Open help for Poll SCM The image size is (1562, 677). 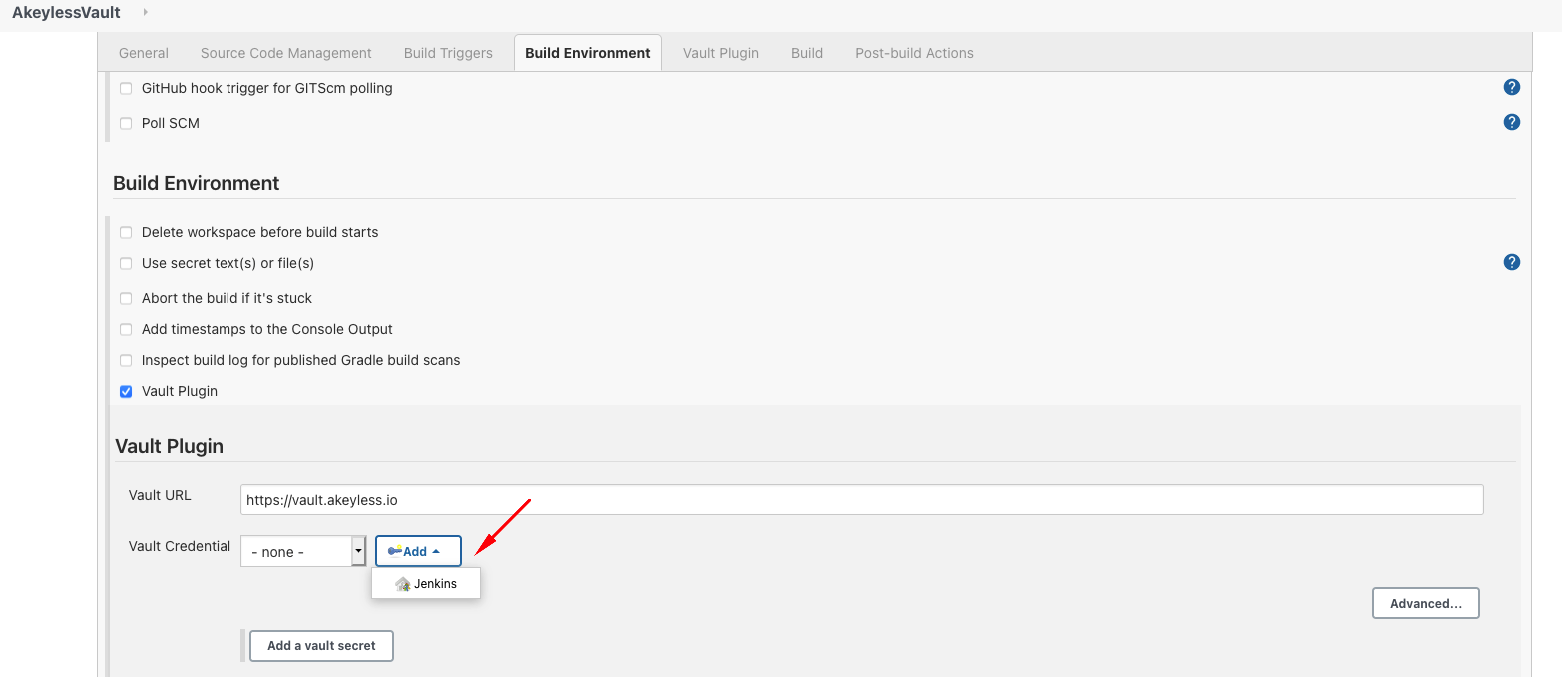click(x=1512, y=122)
